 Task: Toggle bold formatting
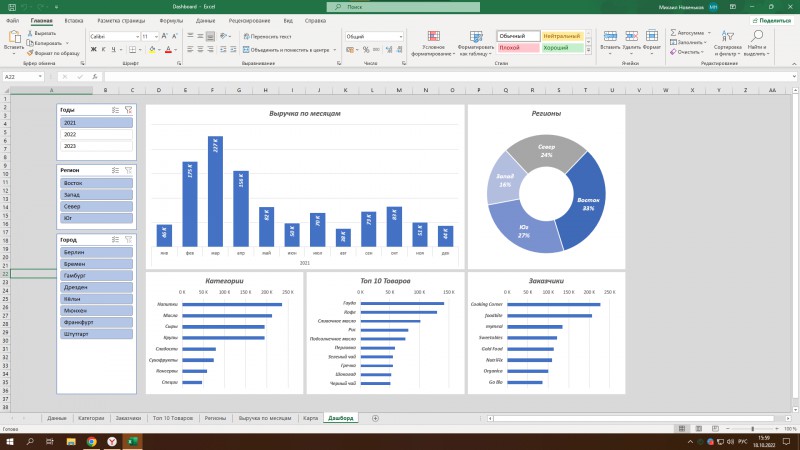pyautogui.click(x=93, y=49)
